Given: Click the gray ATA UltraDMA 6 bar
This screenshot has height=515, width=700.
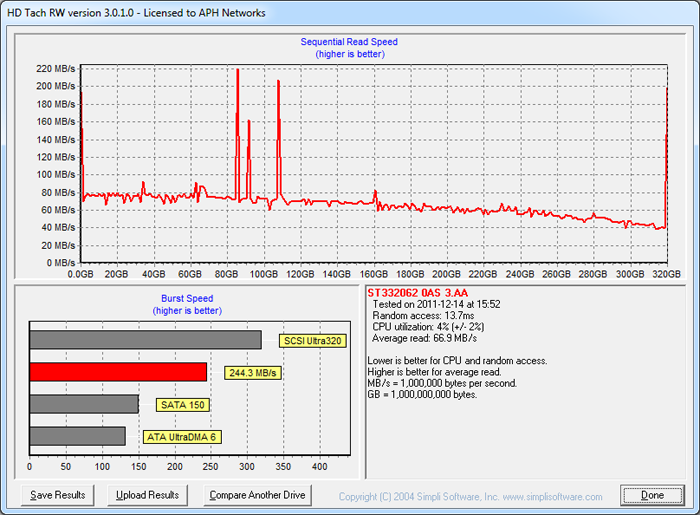Looking at the screenshot, I should (78, 436).
